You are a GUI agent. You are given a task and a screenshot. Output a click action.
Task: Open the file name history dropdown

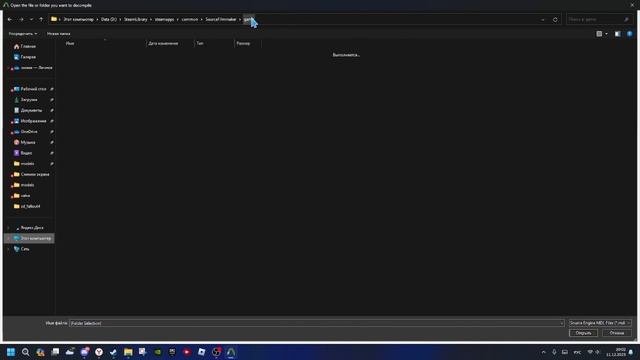pos(562,323)
